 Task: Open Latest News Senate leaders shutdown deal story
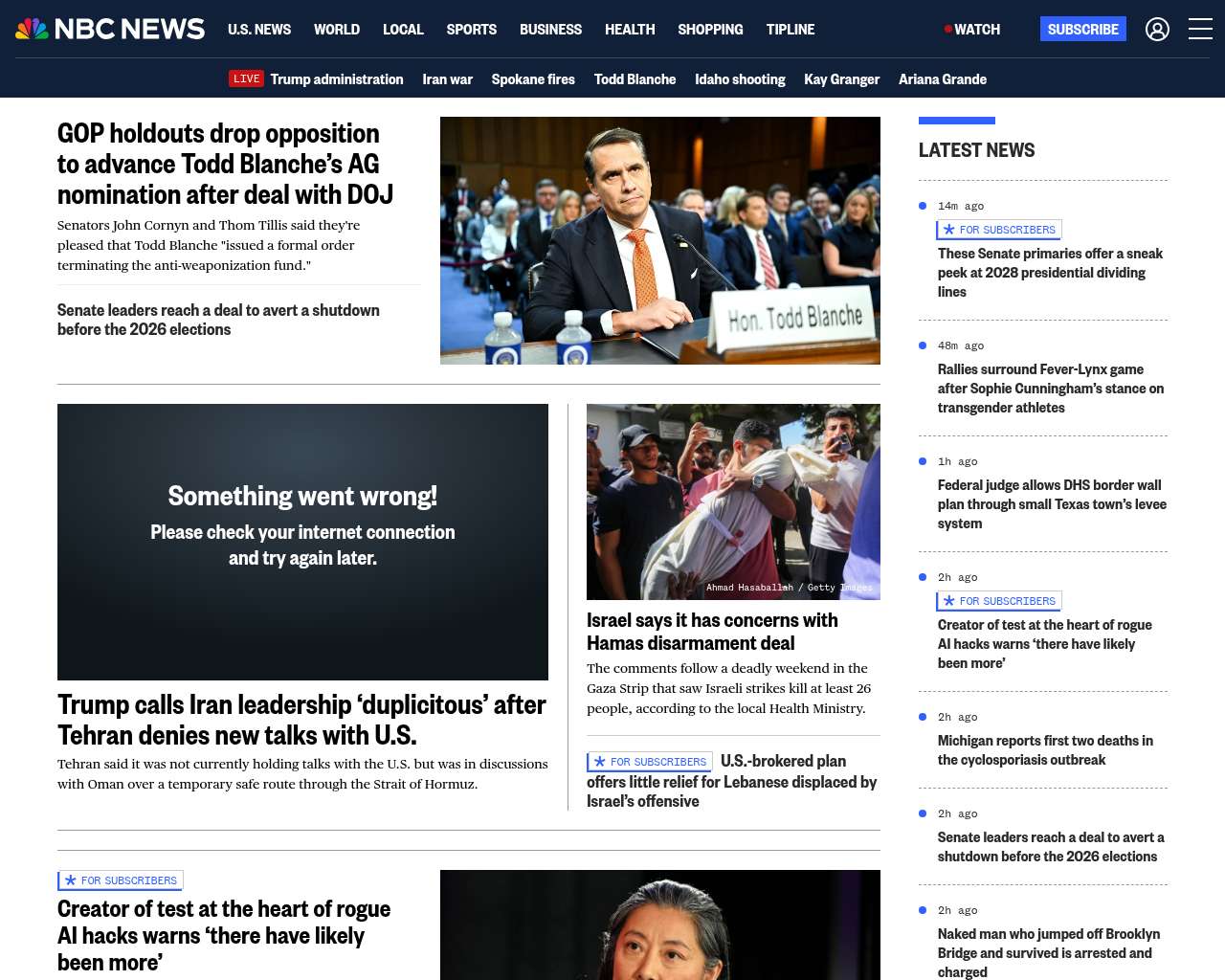1051,847
